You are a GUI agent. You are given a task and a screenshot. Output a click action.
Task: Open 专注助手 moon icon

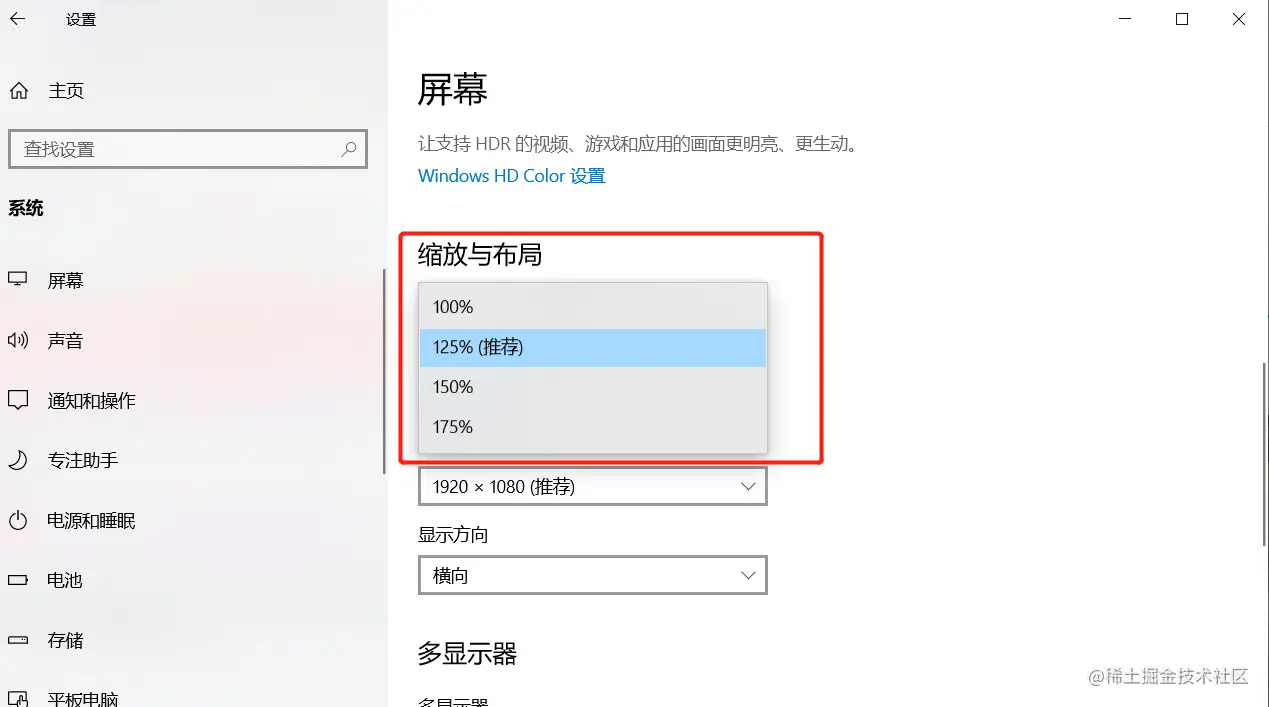click(x=18, y=460)
